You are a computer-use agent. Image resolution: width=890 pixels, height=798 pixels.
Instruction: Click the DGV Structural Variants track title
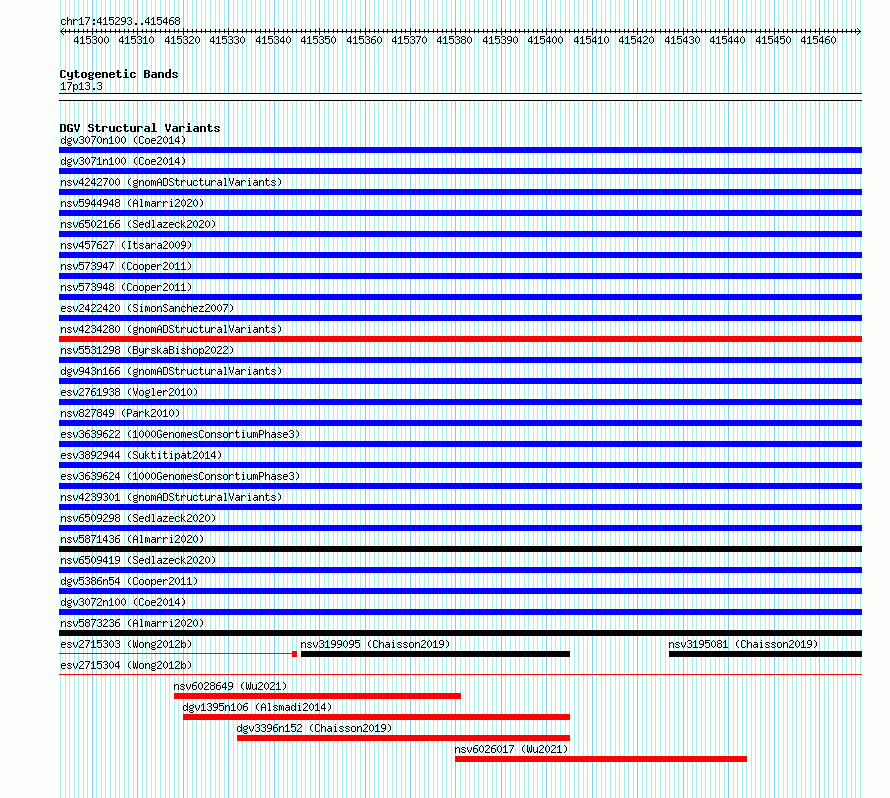coord(140,128)
